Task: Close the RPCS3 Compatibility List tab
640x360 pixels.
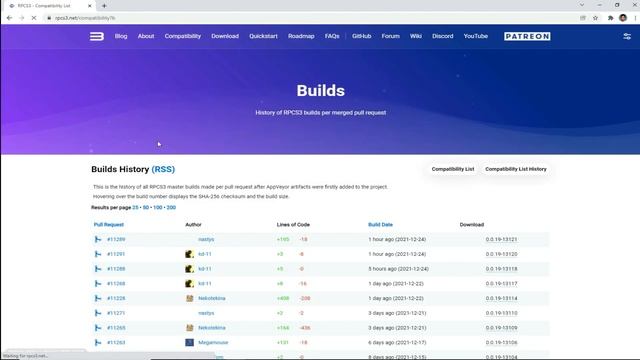Action: point(90,6)
